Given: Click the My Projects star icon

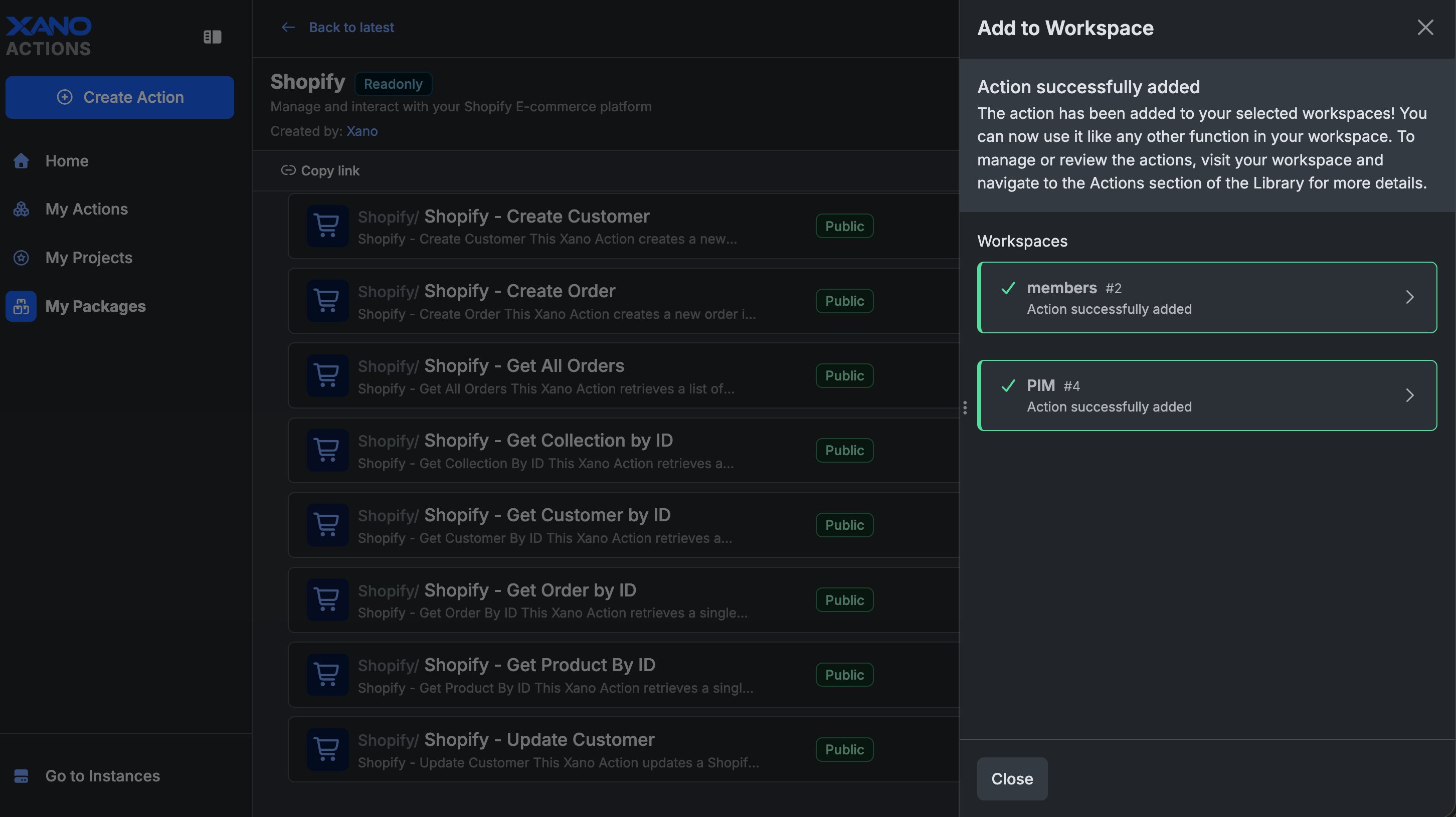Looking at the screenshot, I should point(21,258).
